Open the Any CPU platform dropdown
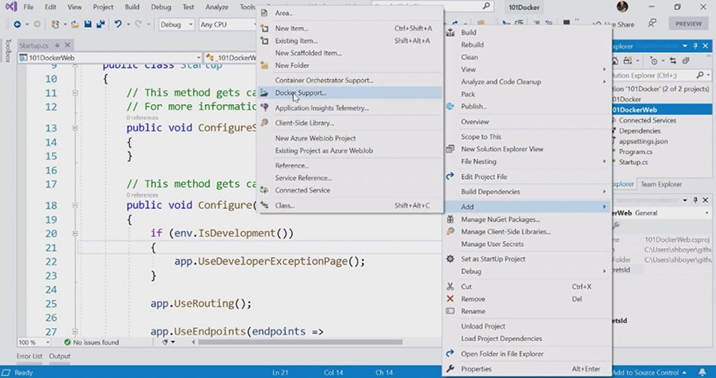This screenshot has width=716, height=378. [226, 25]
